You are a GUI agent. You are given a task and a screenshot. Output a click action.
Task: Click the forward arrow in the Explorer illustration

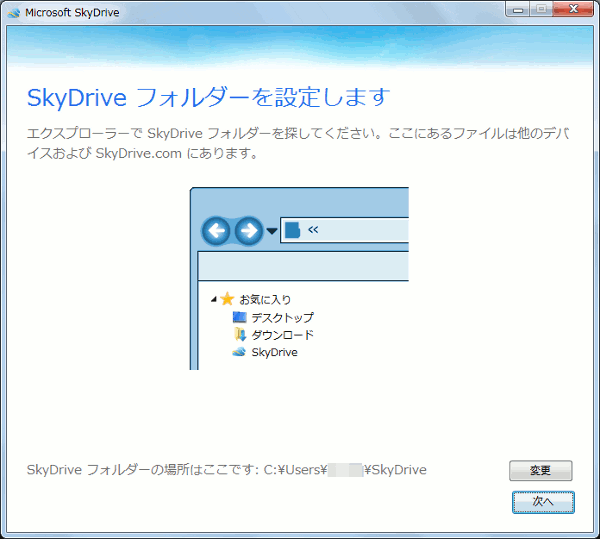click(248, 232)
